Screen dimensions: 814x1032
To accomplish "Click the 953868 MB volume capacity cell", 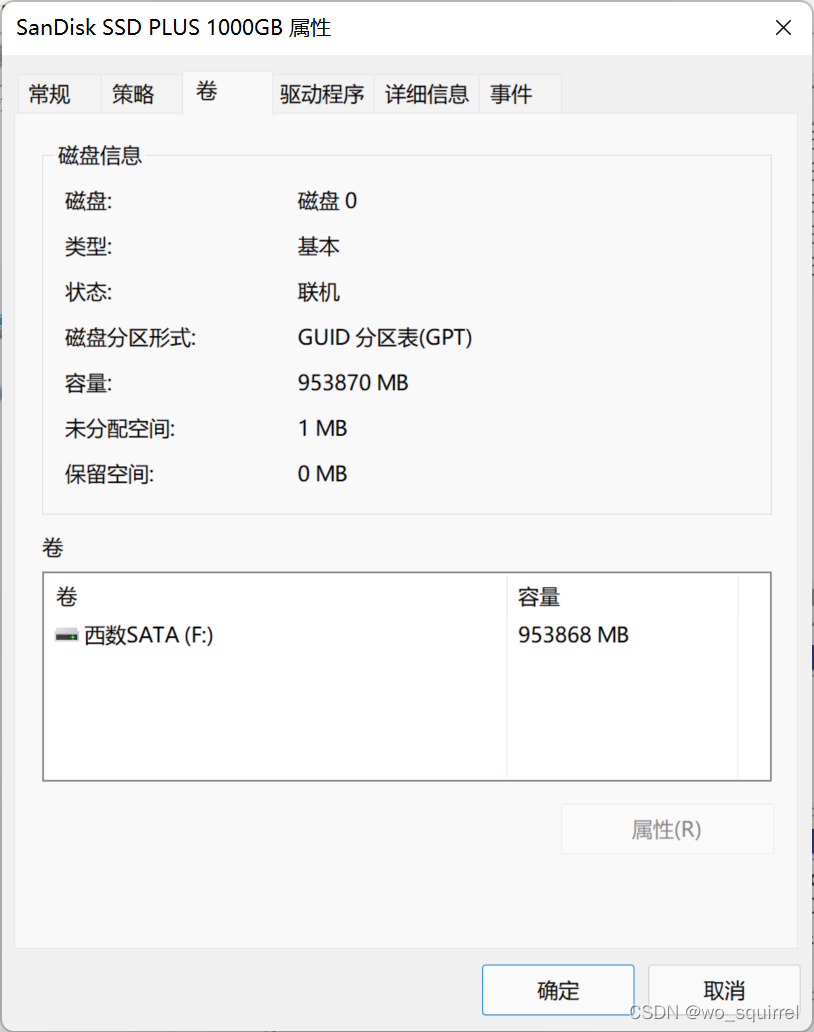I will point(573,635).
